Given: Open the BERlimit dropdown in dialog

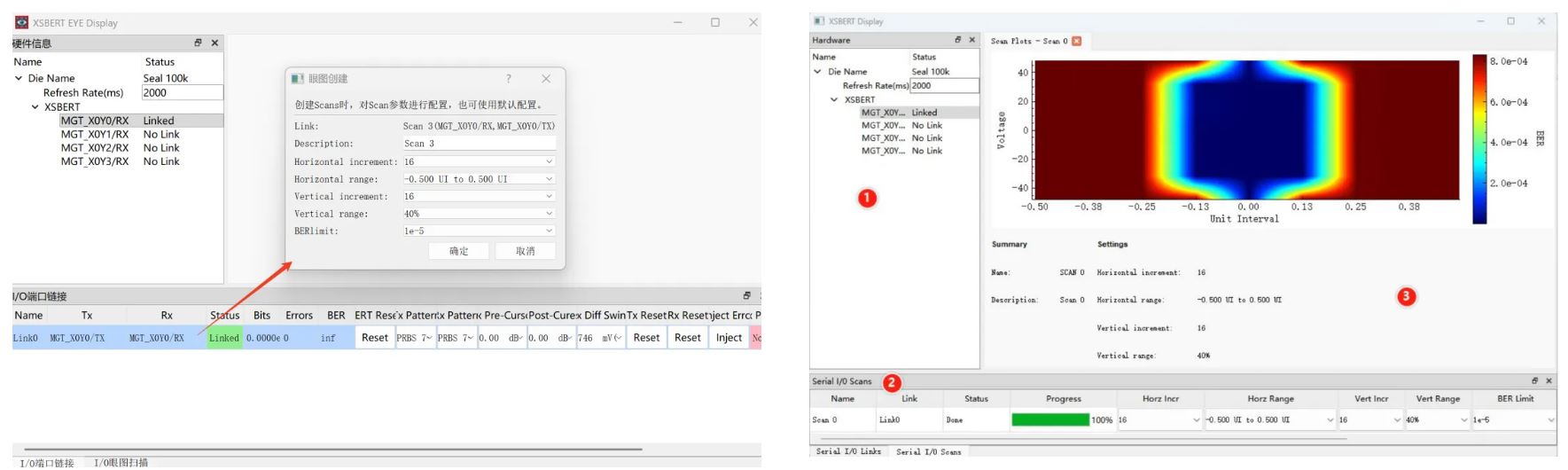Looking at the screenshot, I should pos(549,231).
